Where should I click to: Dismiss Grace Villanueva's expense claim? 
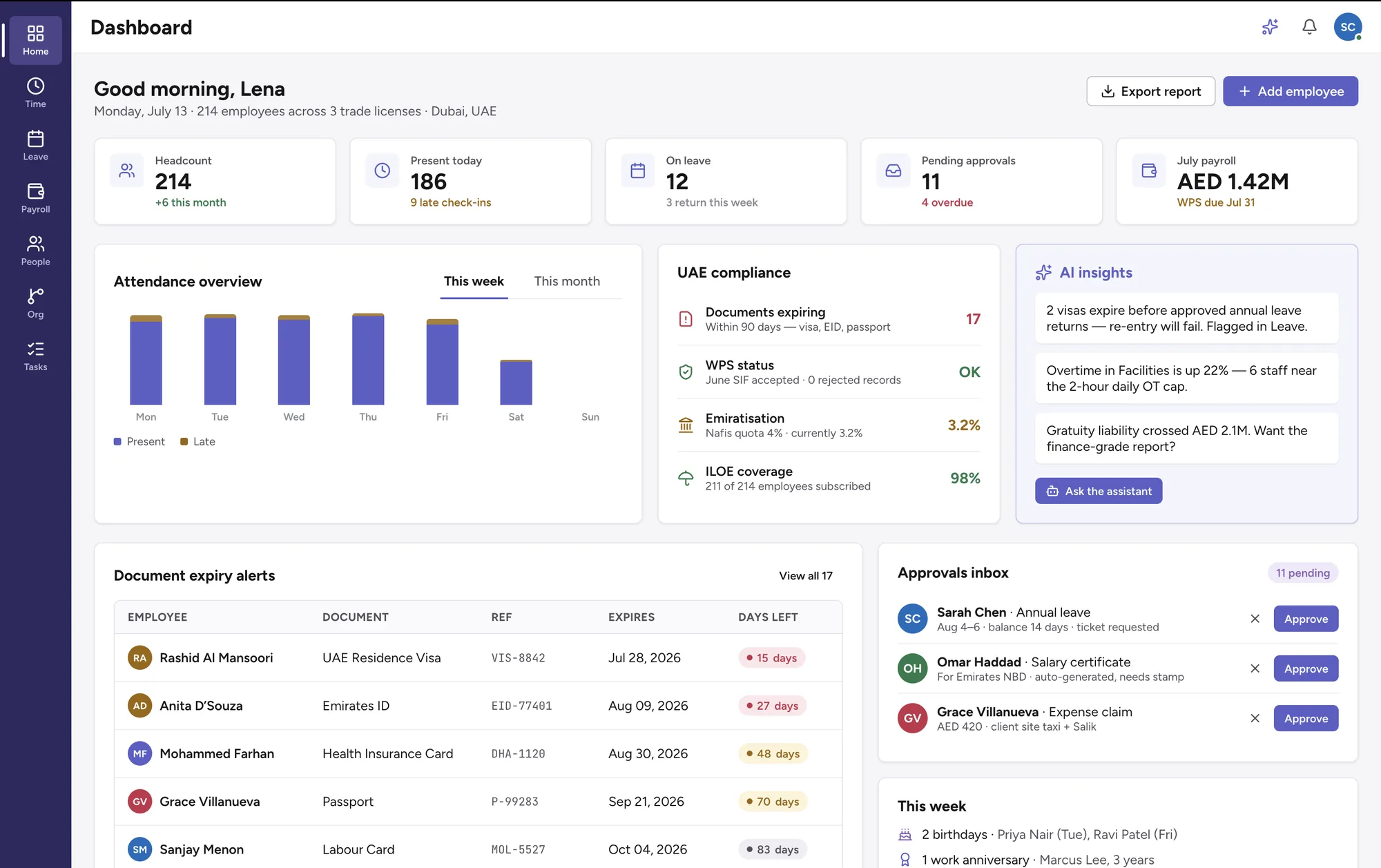pyautogui.click(x=1255, y=718)
